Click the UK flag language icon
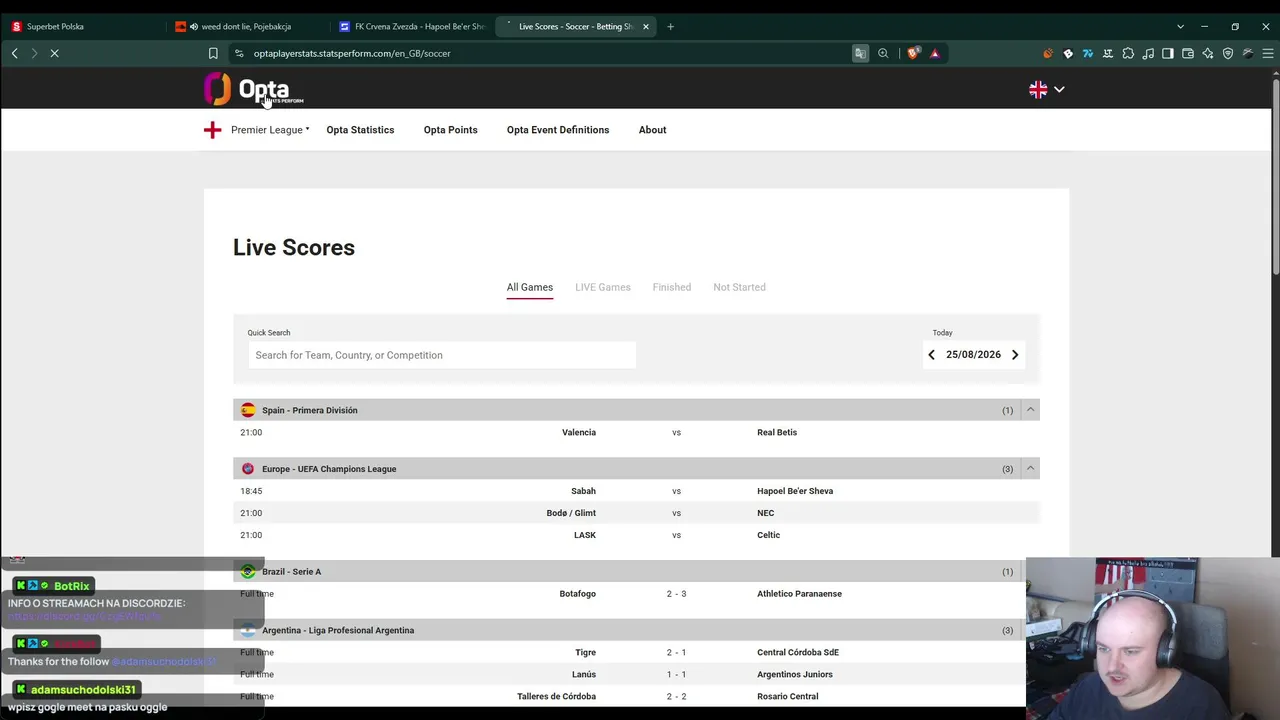The height and width of the screenshot is (720, 1280). point(1038,90)
